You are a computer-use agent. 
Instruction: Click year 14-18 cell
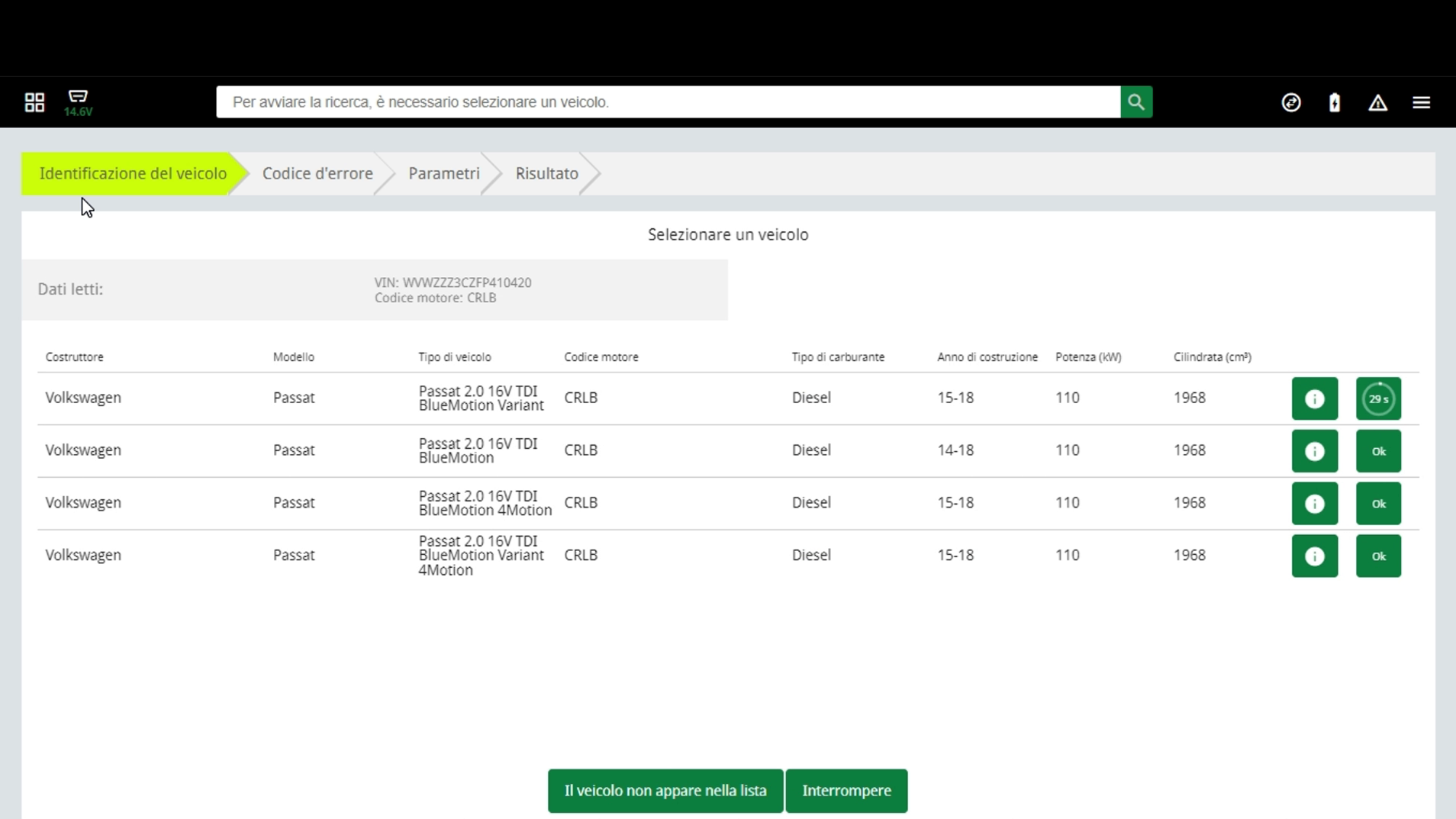(x=955, y=450)
